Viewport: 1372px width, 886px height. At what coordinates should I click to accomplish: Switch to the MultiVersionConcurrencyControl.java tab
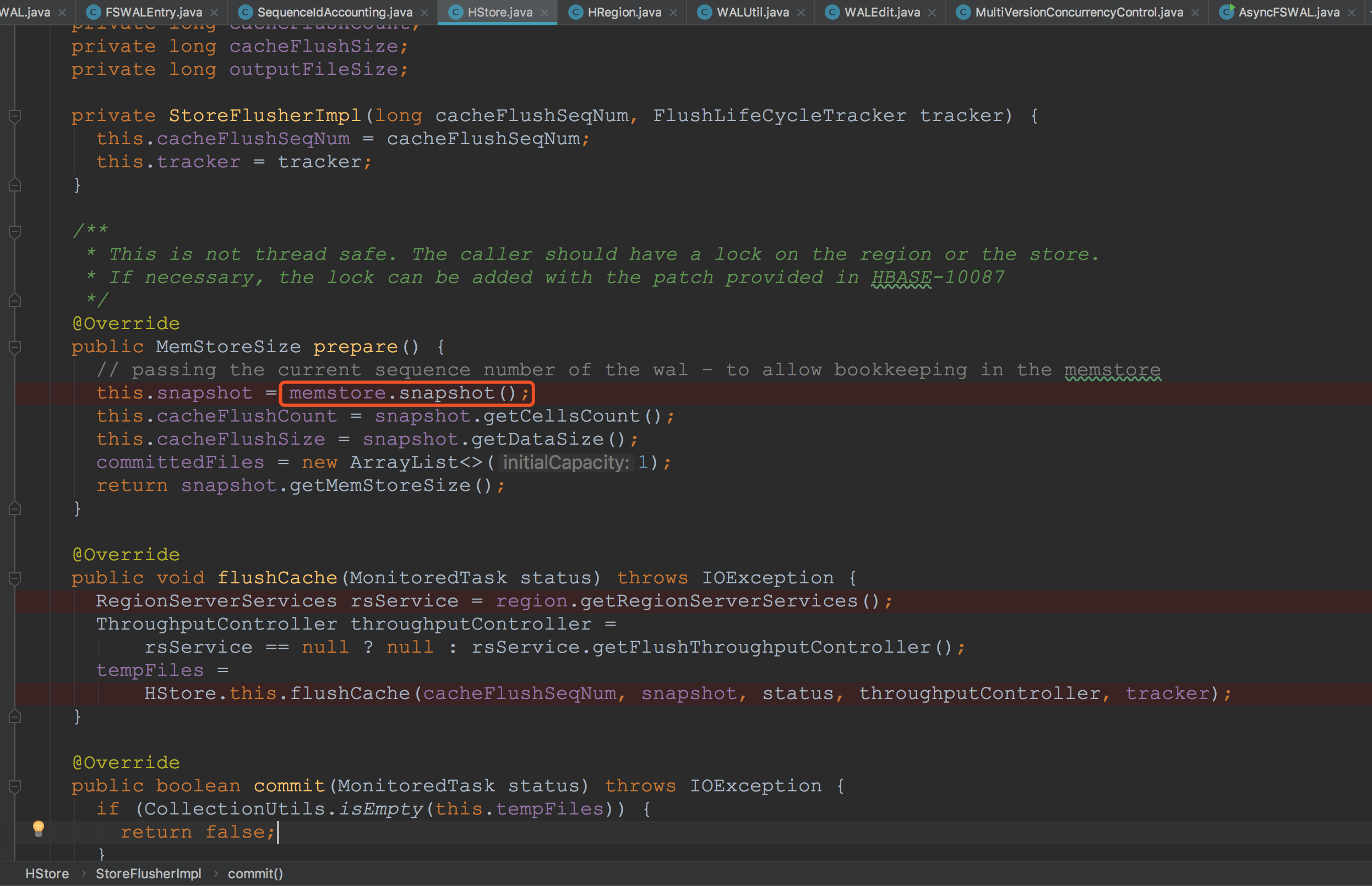1079,12
